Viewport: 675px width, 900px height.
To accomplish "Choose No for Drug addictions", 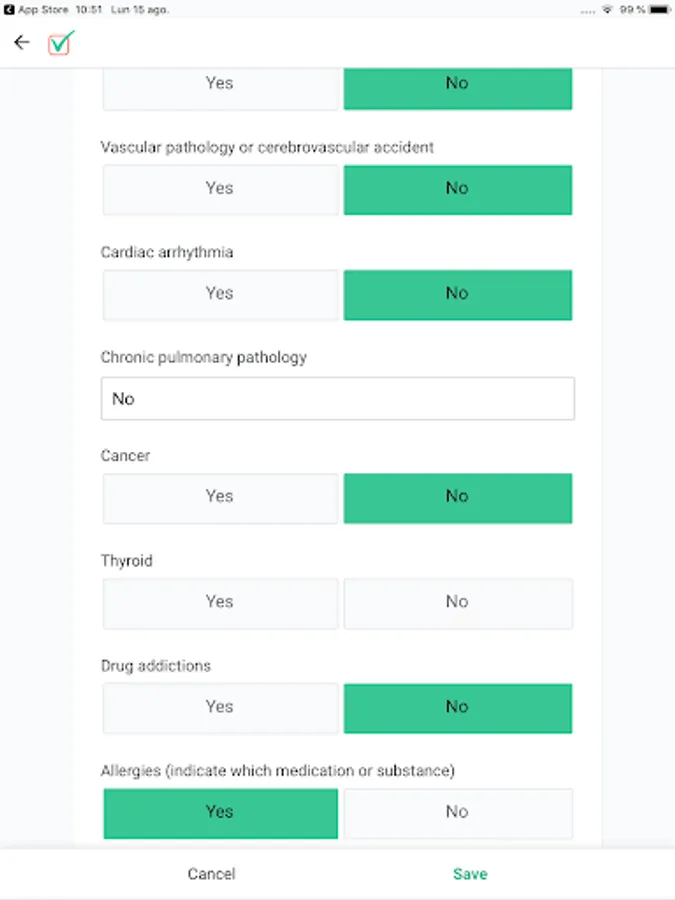I will point(457,708).
